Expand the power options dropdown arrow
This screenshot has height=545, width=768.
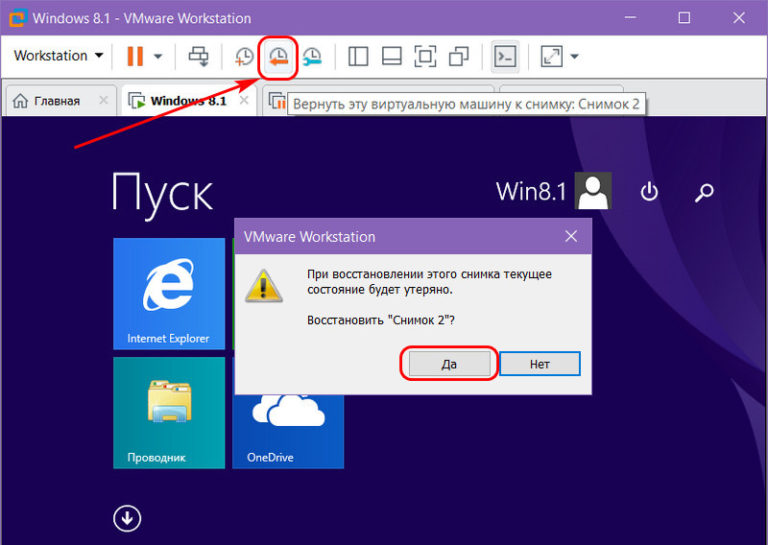click(158, 56)
